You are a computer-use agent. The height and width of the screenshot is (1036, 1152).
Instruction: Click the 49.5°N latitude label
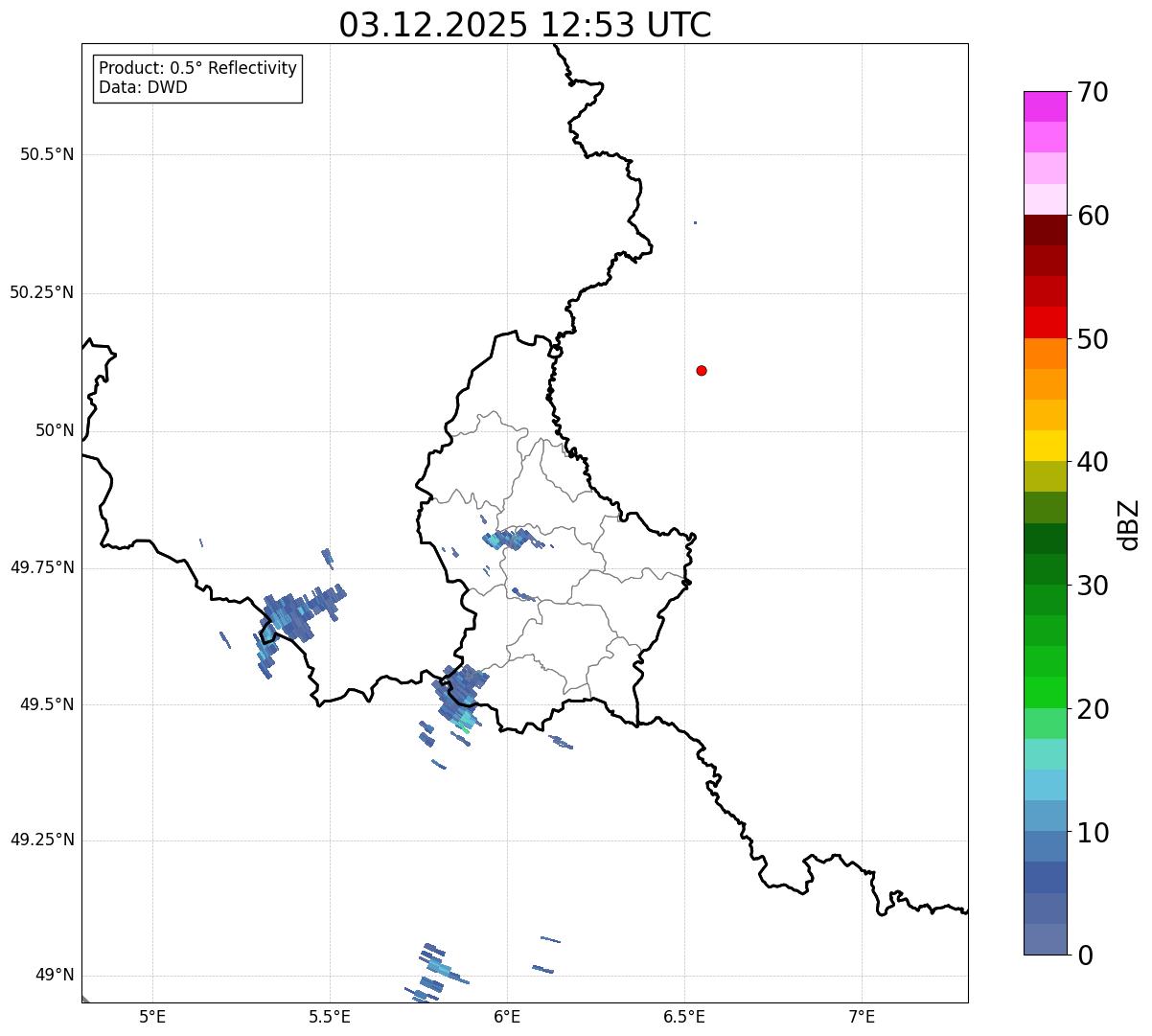coord(46,704)
